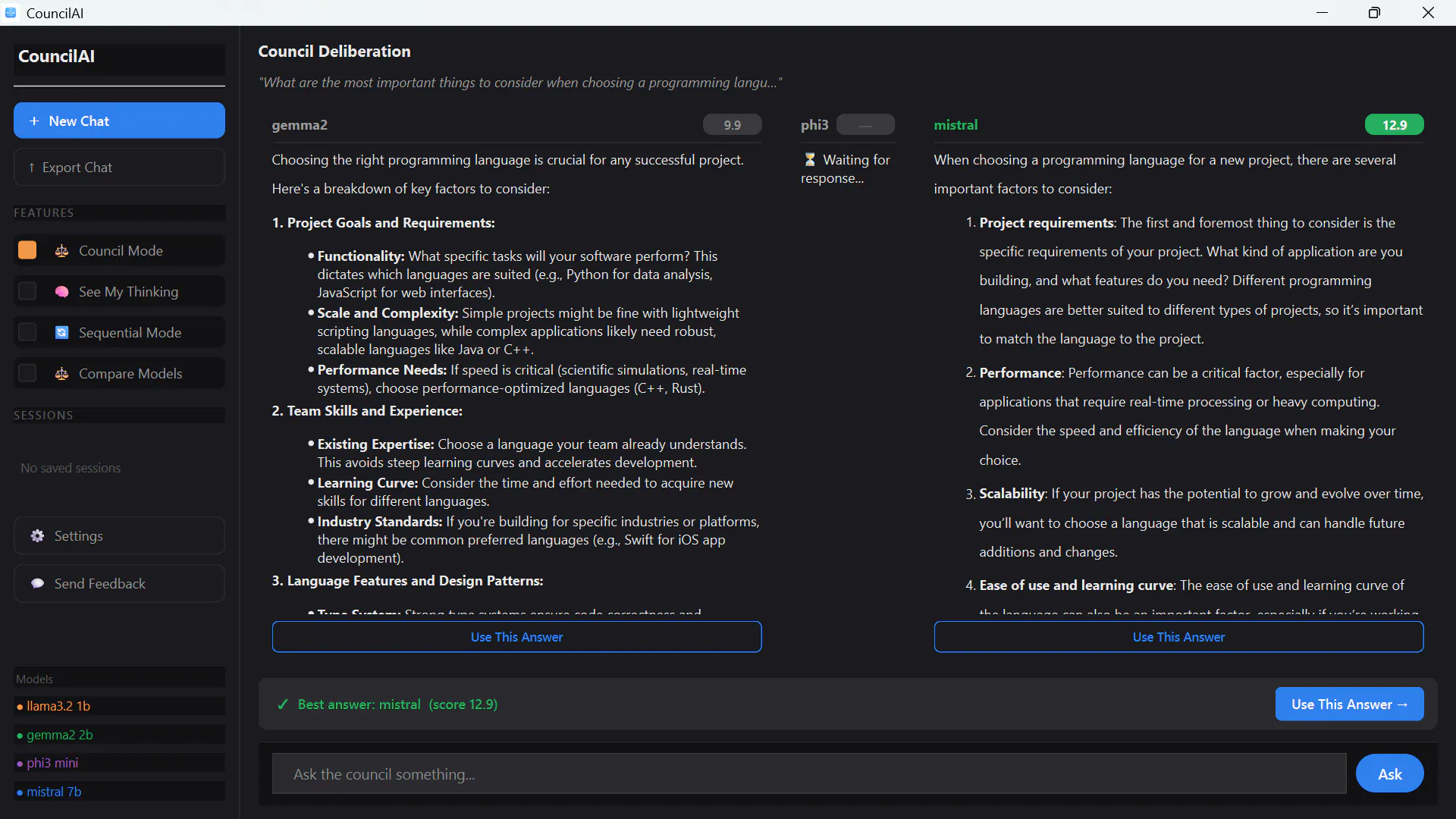The image size is (1456, 819).
Task: Select gemma2 2b in Models list
Action: pyautogui.click(x=119, y=735)
